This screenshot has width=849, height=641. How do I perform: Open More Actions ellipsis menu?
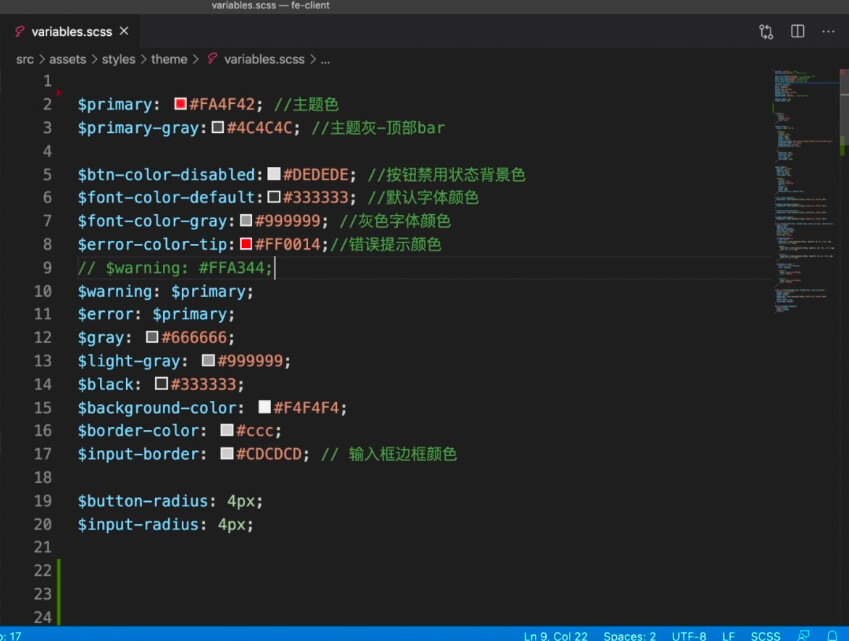[x=828, y=32]
